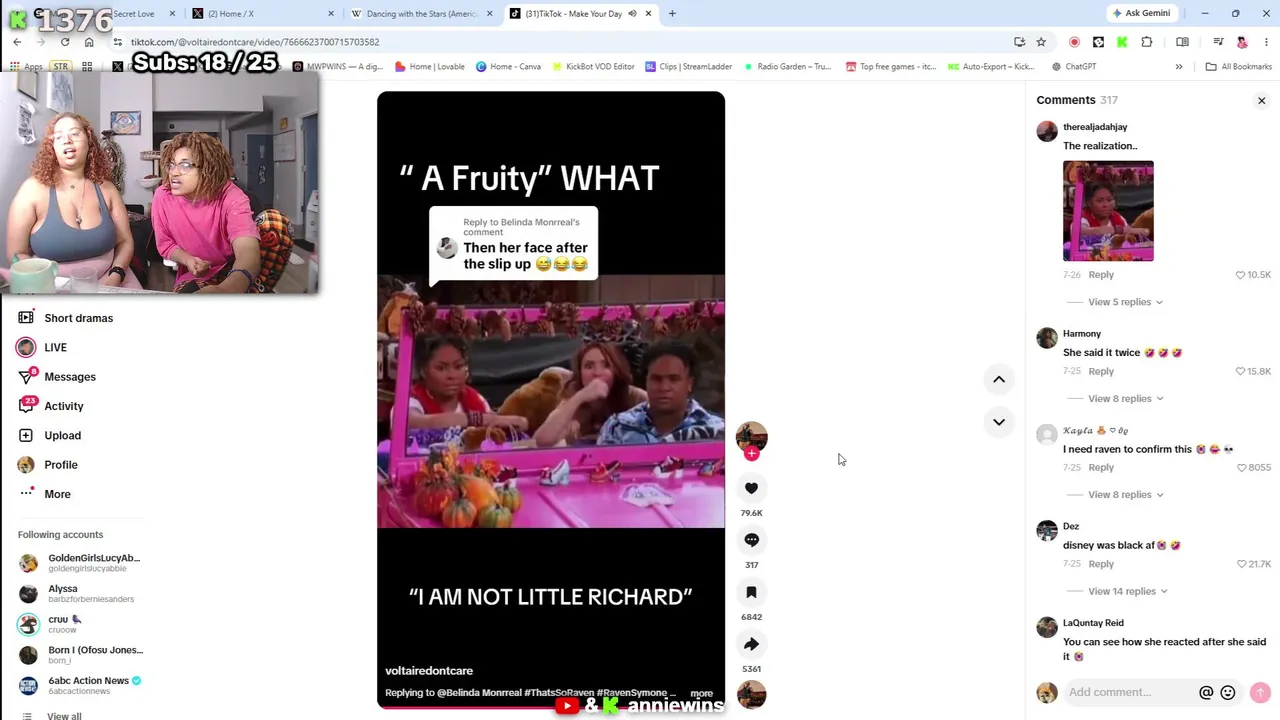Go to the previous video with up arrow
The width and height of the screenshot is (1280, 720).
[x=998, y=379]
